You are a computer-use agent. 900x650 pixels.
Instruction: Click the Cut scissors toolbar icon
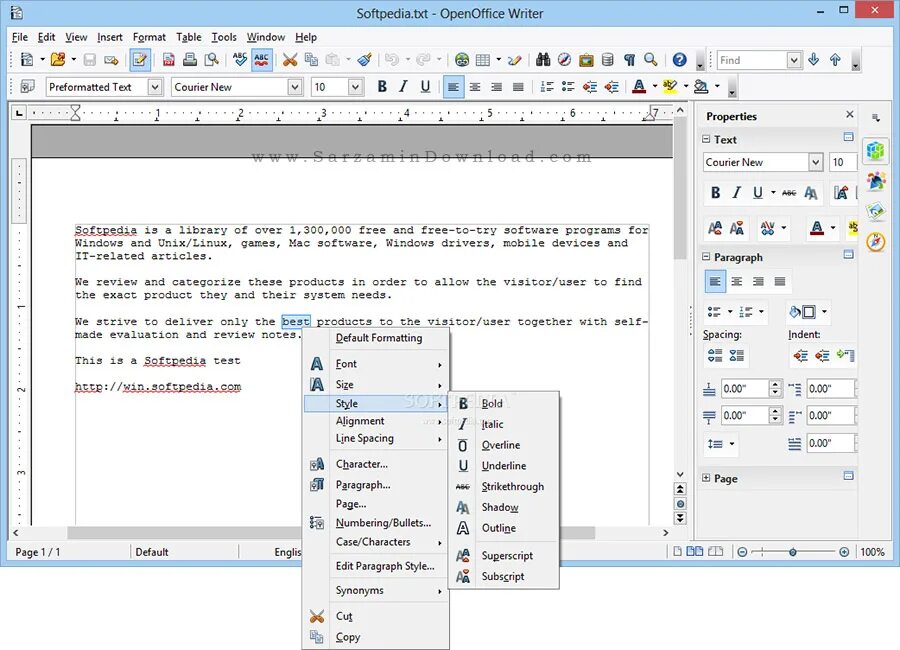tap(290, 60)
